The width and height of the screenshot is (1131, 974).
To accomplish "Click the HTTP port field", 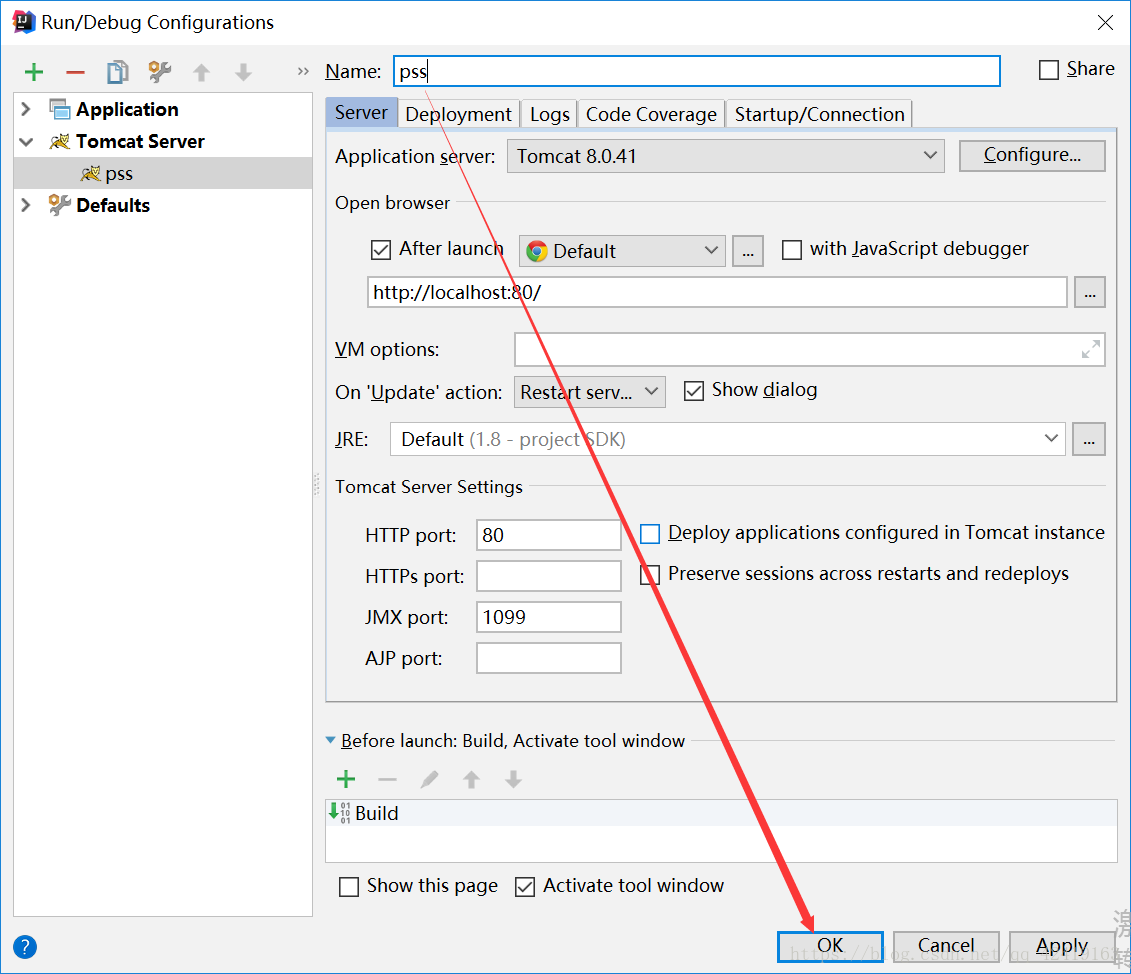I will tap(548, 535).
